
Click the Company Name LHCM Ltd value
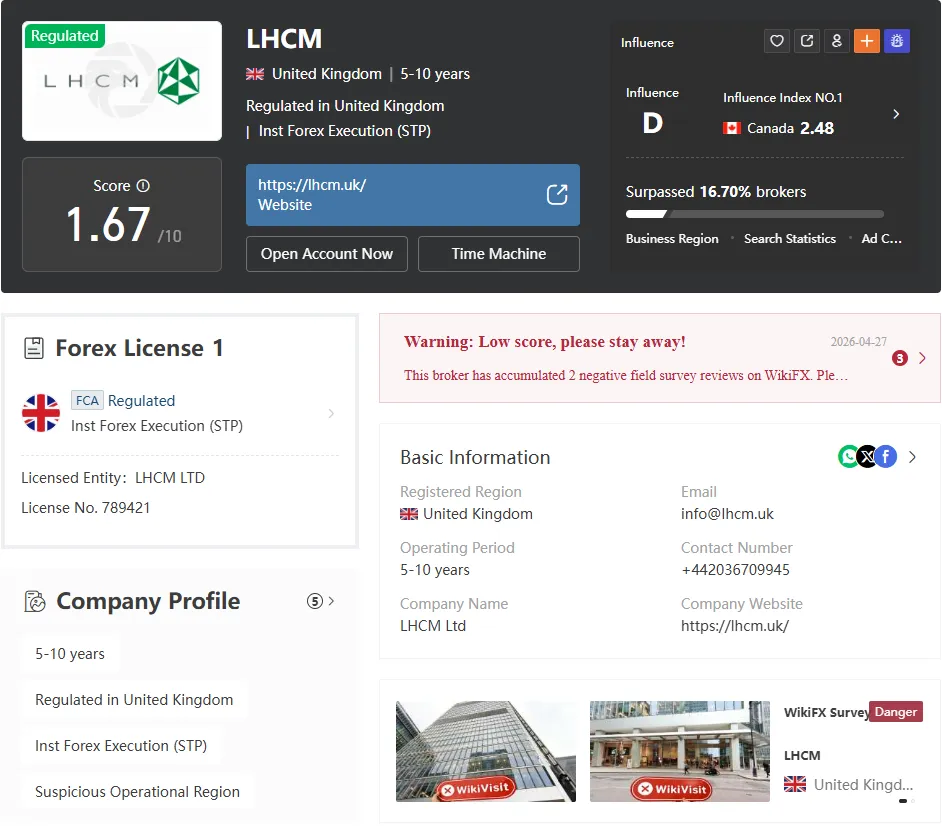(x=433, y=625)
